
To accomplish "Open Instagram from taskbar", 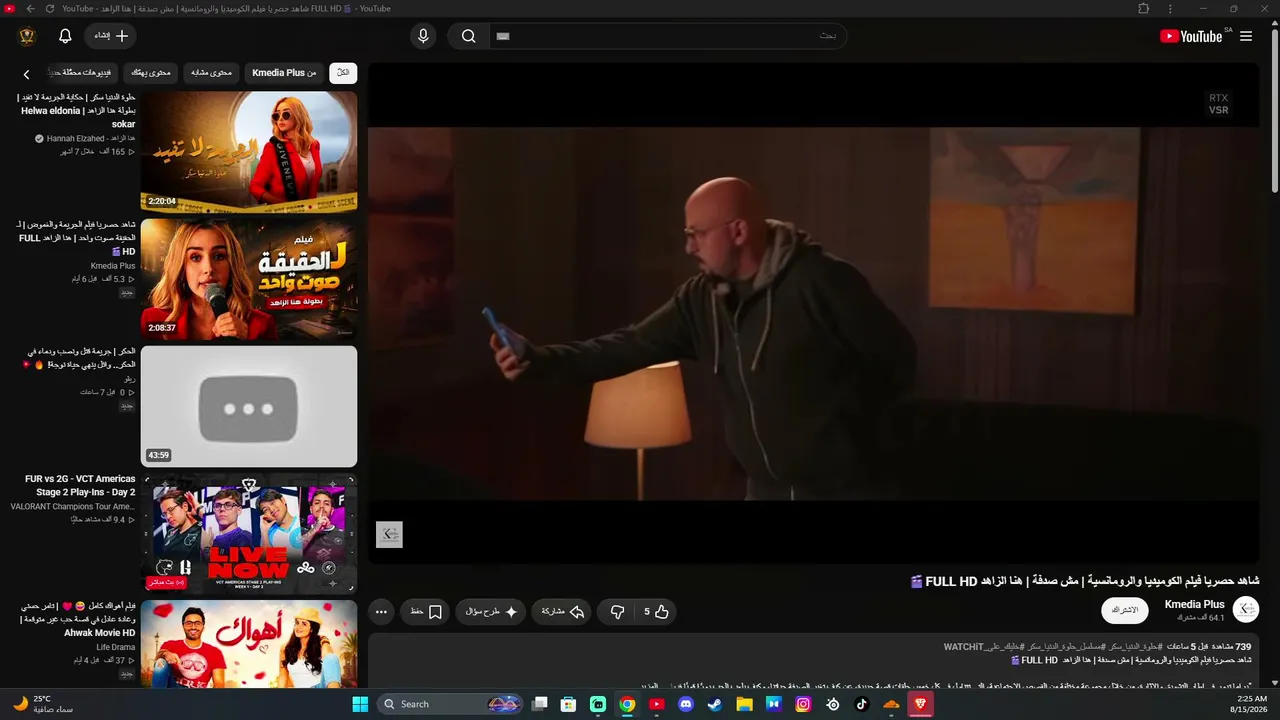I will [x=803, y=704].
